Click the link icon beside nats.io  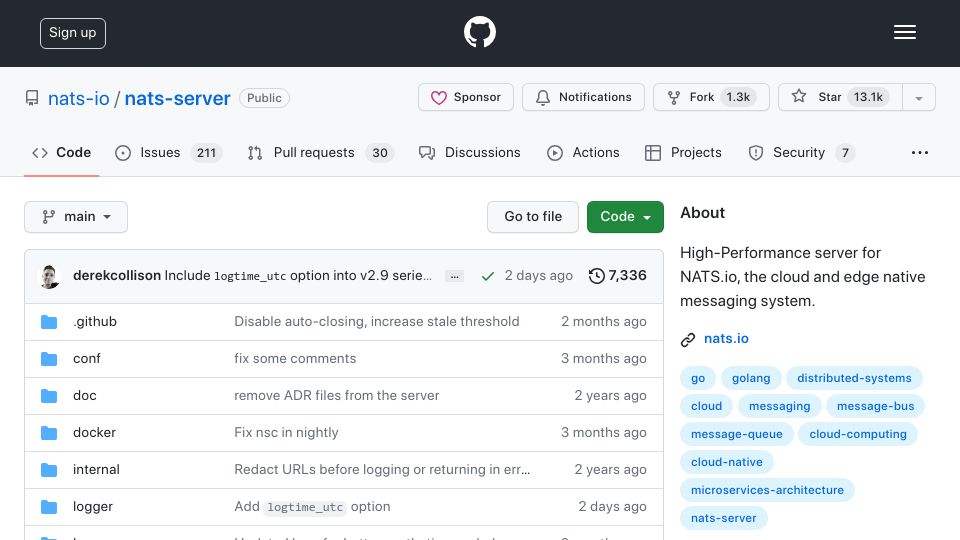coord(688,339)
